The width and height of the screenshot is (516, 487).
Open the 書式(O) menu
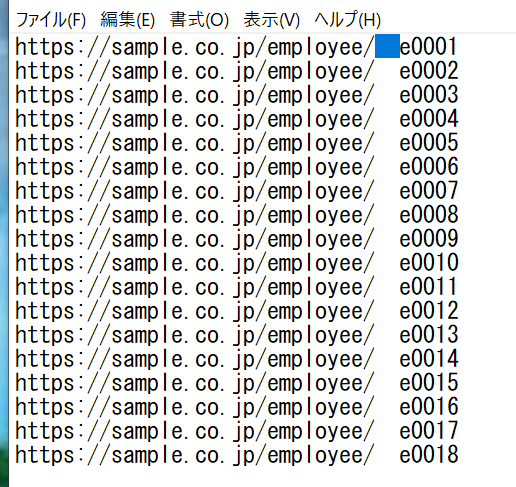[x=199, y=20]
